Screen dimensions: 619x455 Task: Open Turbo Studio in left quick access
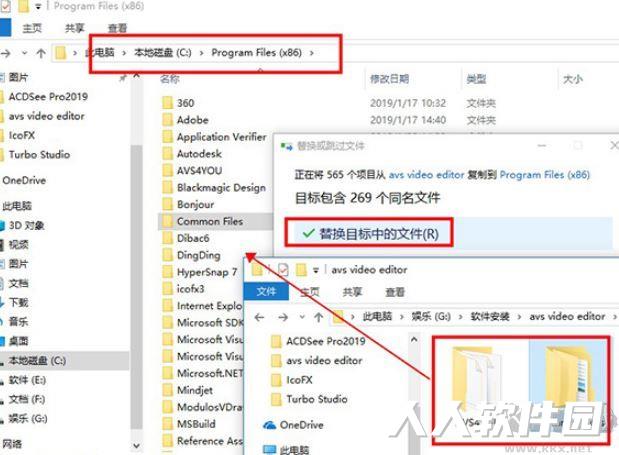pos(39,155)
